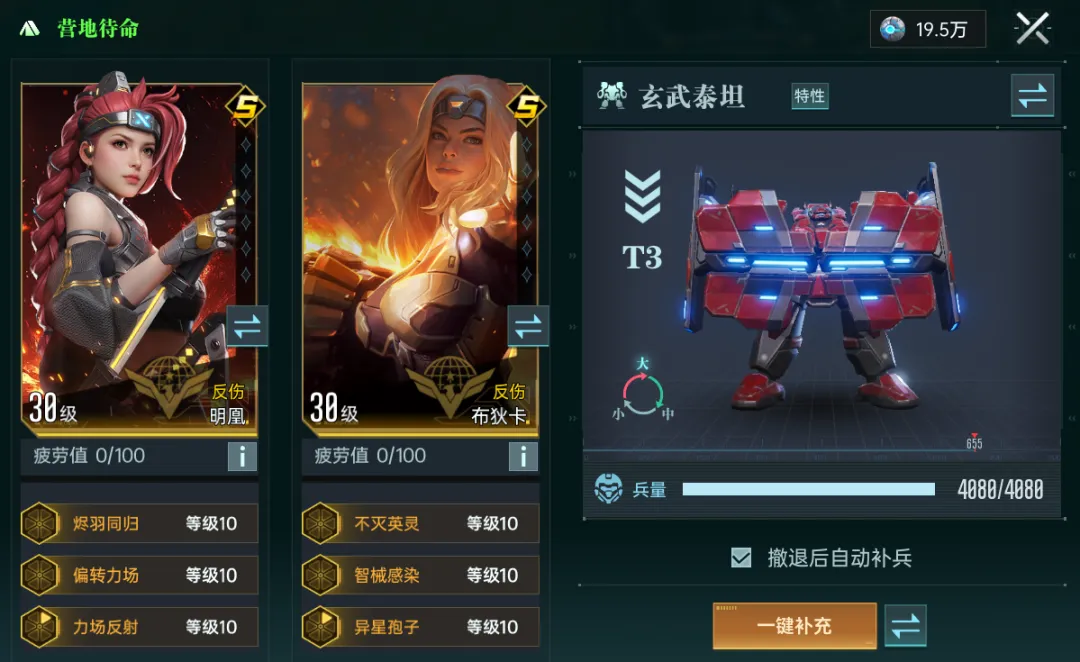
Task: Switch the 玄武泰坦 unit with swap icon
Action: pyautogui.click(x=1032, y=96)
